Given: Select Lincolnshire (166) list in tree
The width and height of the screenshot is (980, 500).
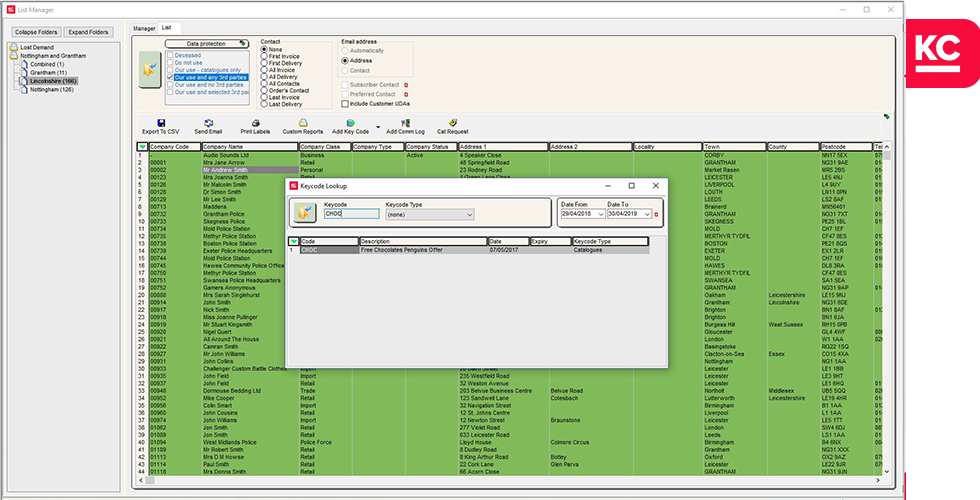Looking at the screenshot, I should pos(53,81).
